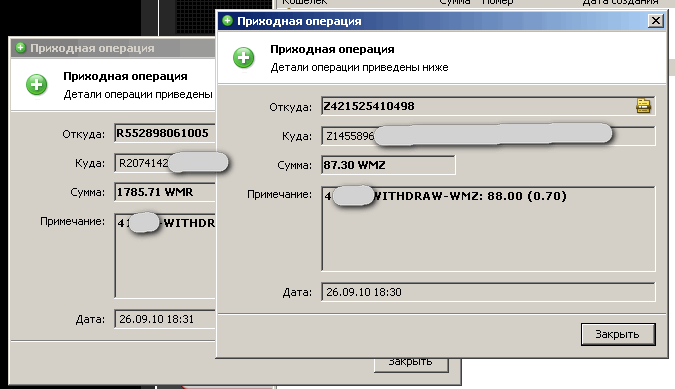Click the Откуда: label in back dialog

pyautogui.click(x=84, y=134)
